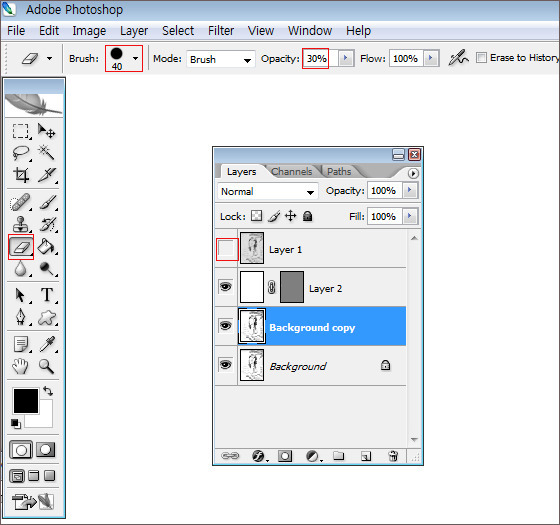Select the Move tool
The width and height of the screenshot is (560, 525).
click(47, 131)
